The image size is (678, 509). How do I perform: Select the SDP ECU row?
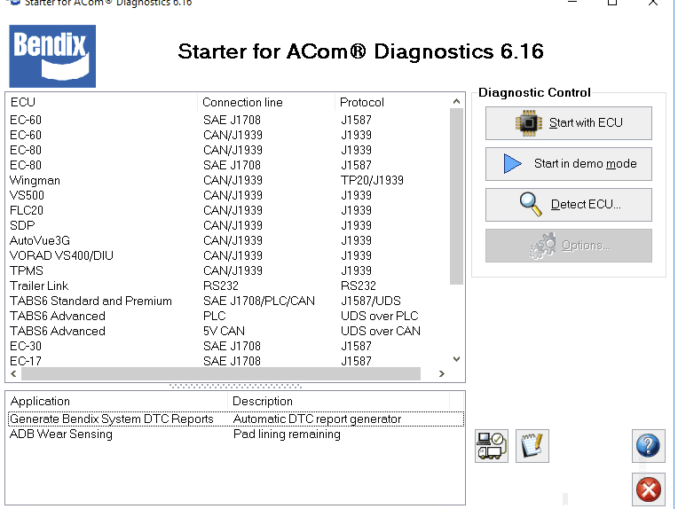click(228, 225)
